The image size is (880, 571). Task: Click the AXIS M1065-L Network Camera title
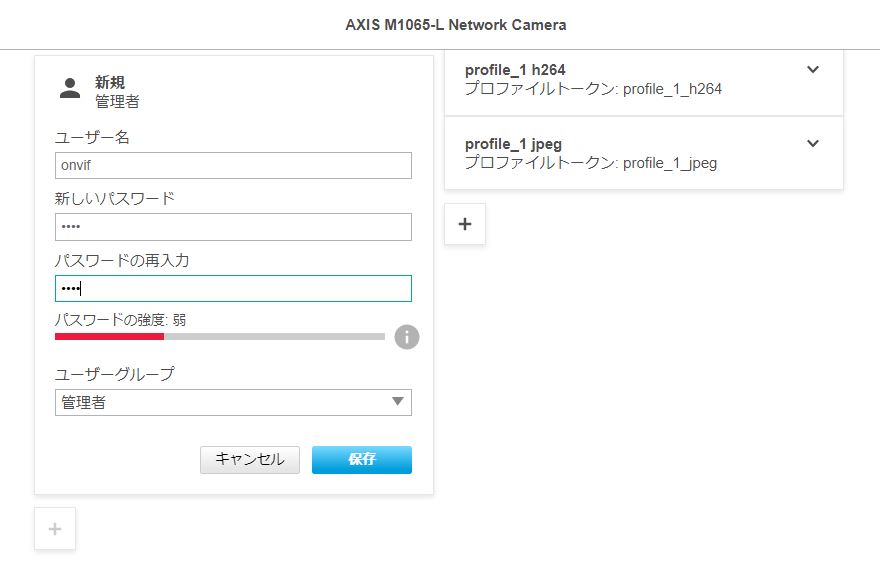(x=455, y=25)
